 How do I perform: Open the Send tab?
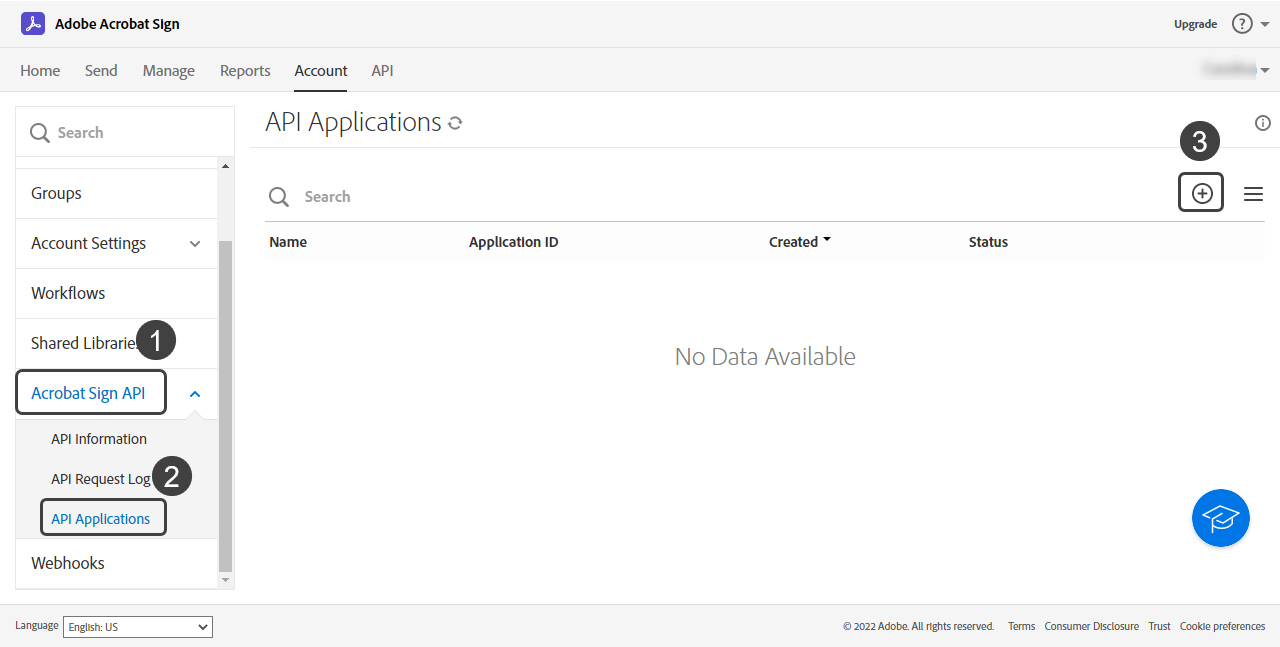tap(101, 70)
